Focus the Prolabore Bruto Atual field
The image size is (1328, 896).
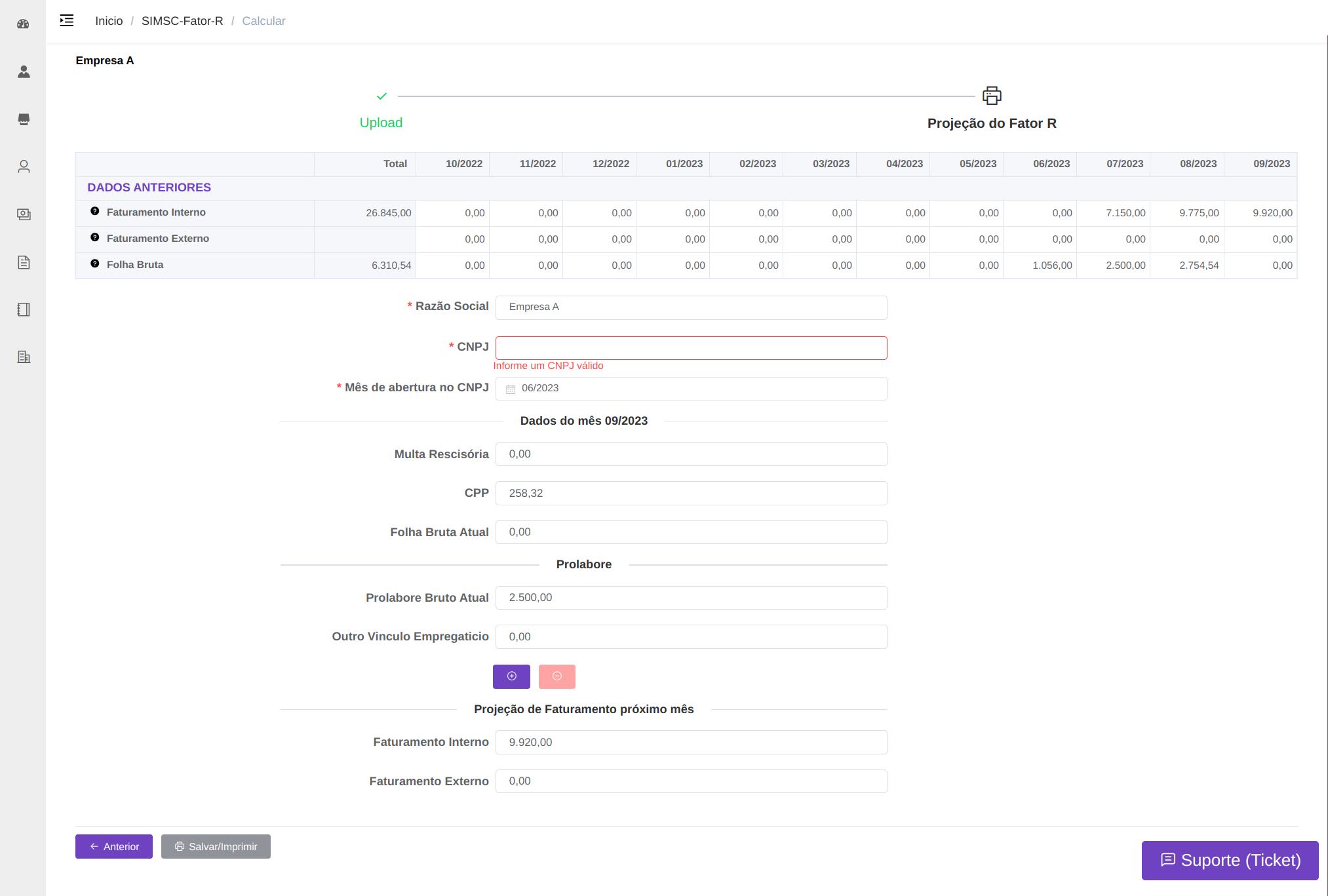691,598
